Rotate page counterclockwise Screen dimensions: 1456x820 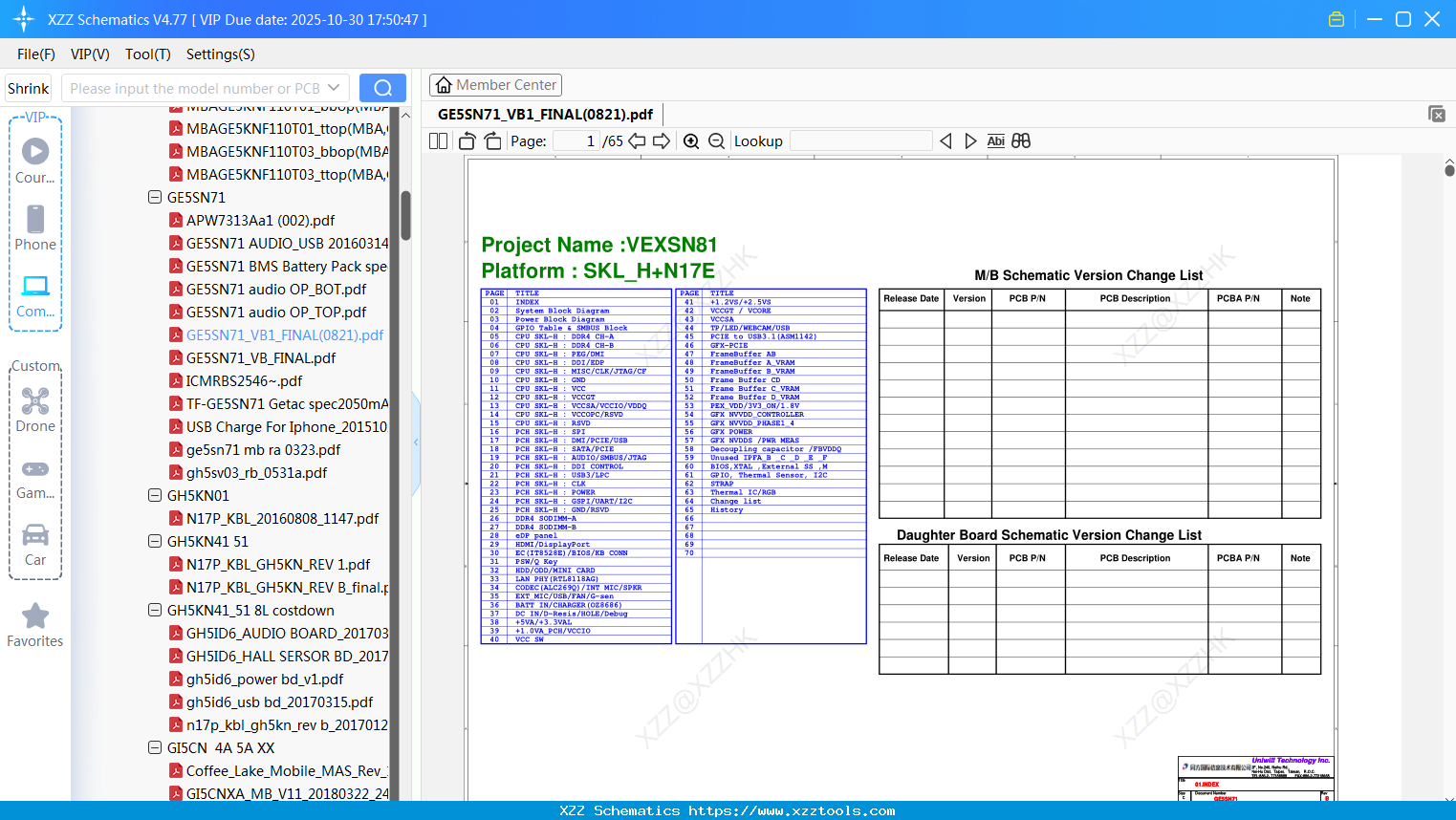click(467, 141)
